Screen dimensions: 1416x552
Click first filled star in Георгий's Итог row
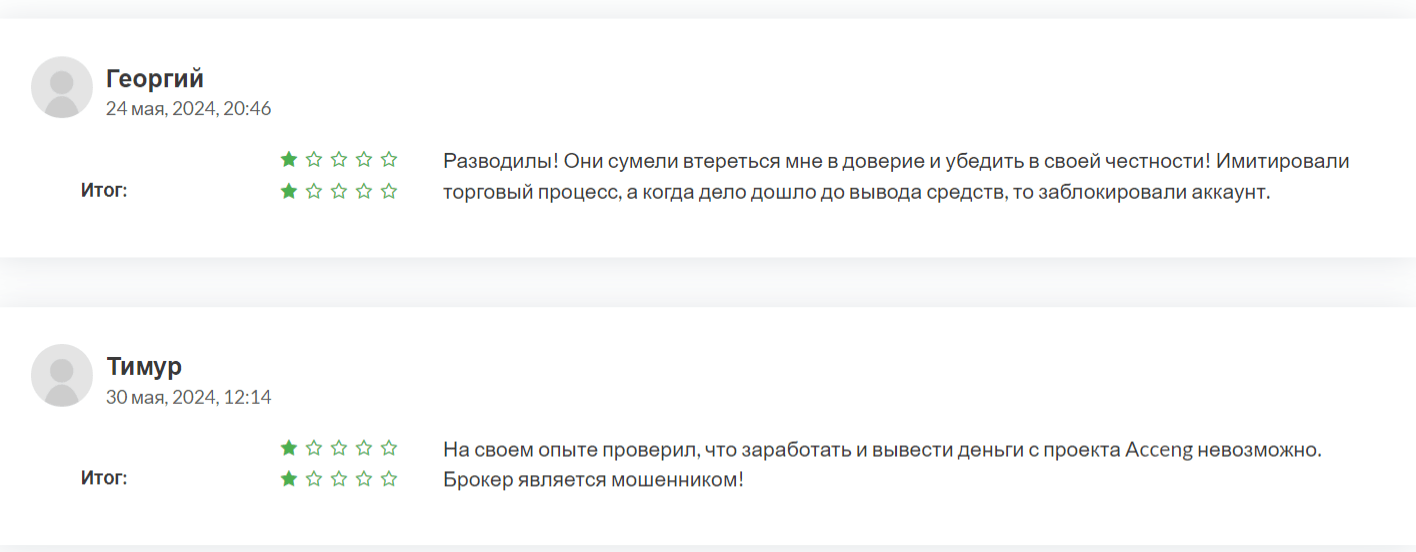289,191
